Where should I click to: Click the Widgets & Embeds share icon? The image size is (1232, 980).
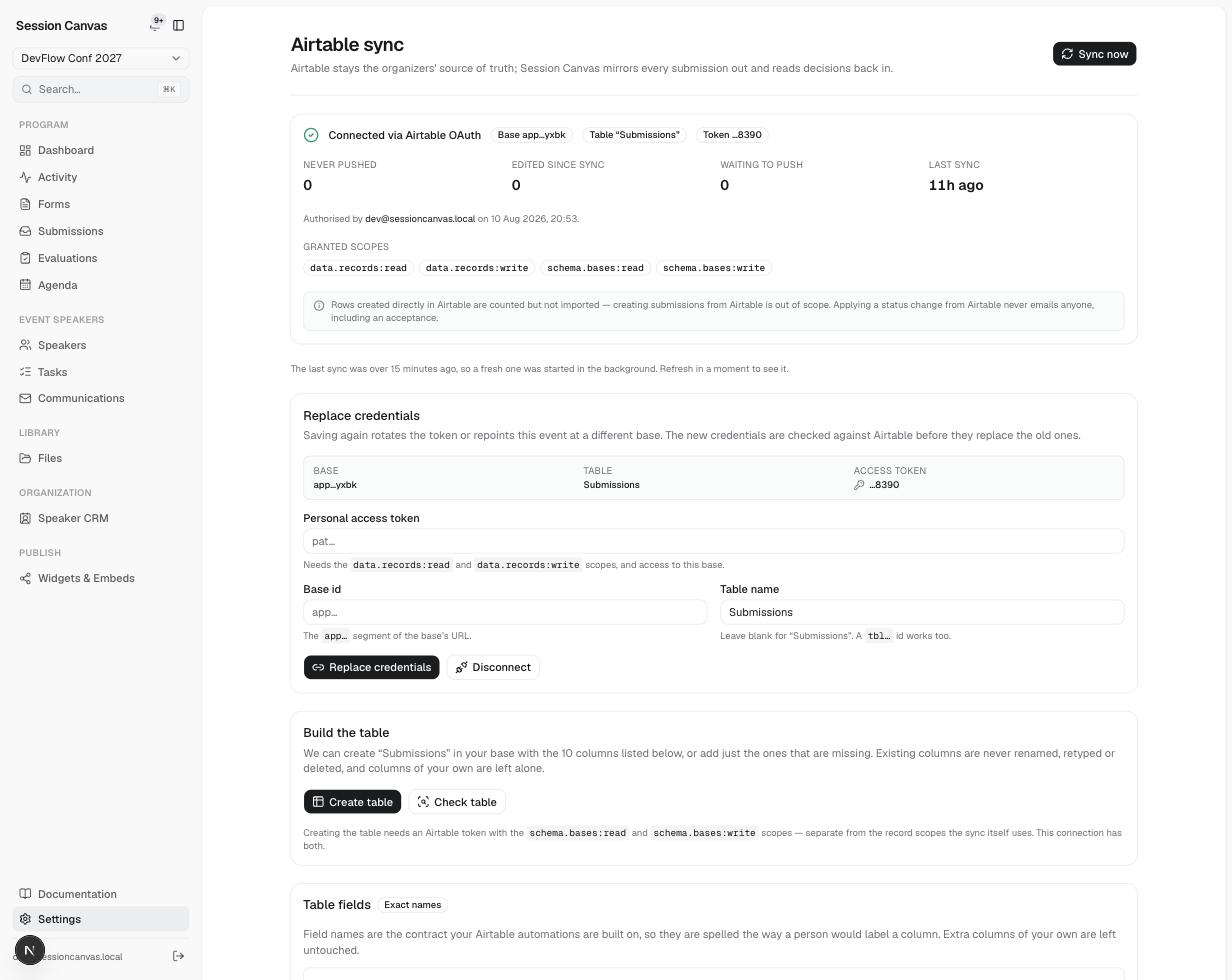(25, 578)
